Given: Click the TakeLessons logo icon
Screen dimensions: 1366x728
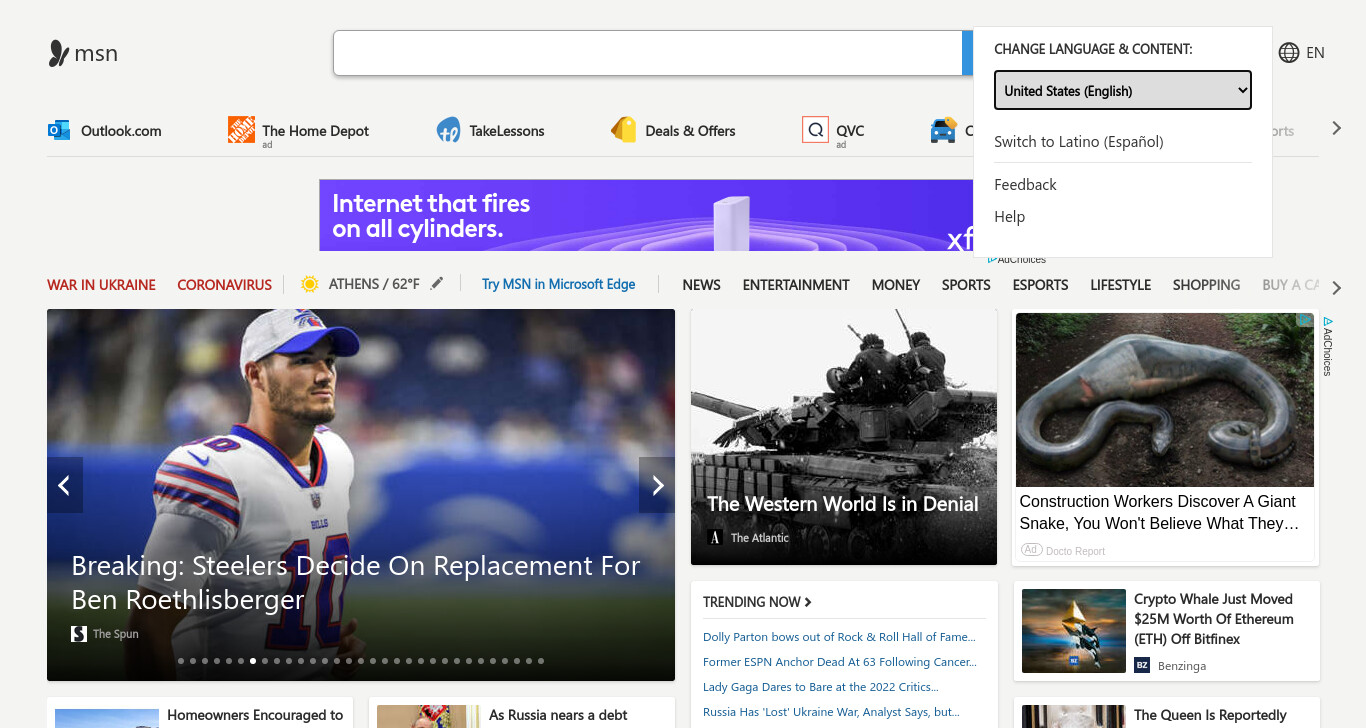Looking at the screenshot, I should tap(449, 130).
